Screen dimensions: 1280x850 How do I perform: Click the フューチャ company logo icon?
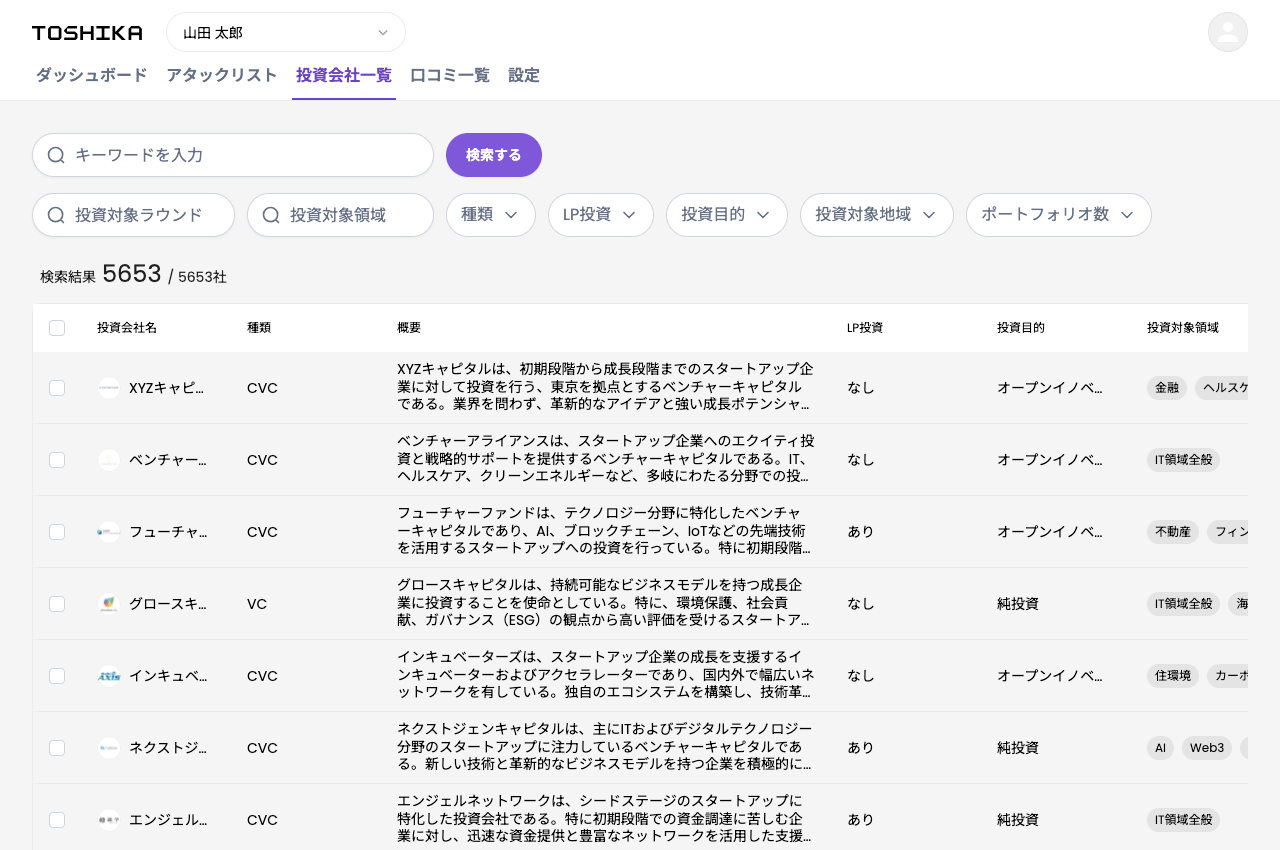[x=109, y=532]
